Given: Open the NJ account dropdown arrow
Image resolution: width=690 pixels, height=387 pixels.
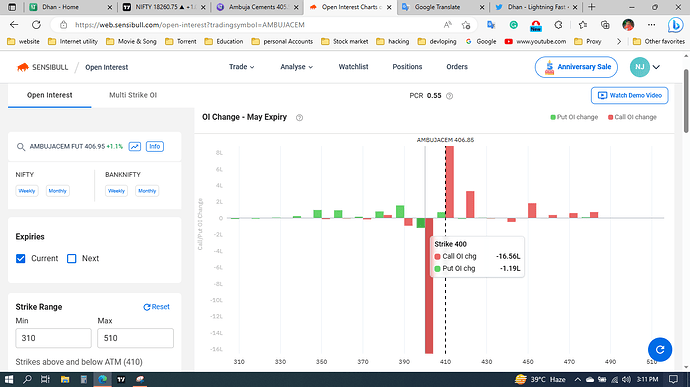Looking at the screenshot, I should point(656,67).
